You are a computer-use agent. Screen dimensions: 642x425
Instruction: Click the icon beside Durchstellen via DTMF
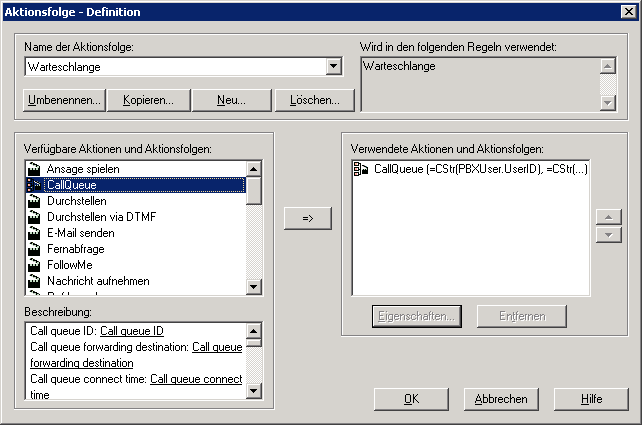(34, 217)
